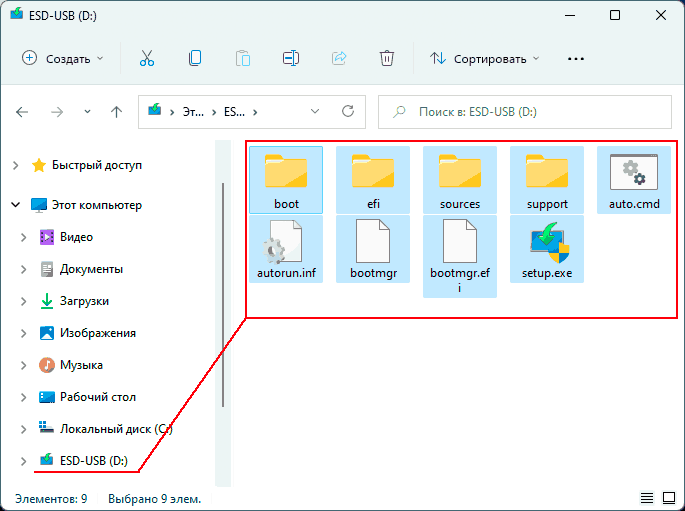Close the ESD-USB window
The width and height of the screenshot is (685, 511).
click(661, 15)
